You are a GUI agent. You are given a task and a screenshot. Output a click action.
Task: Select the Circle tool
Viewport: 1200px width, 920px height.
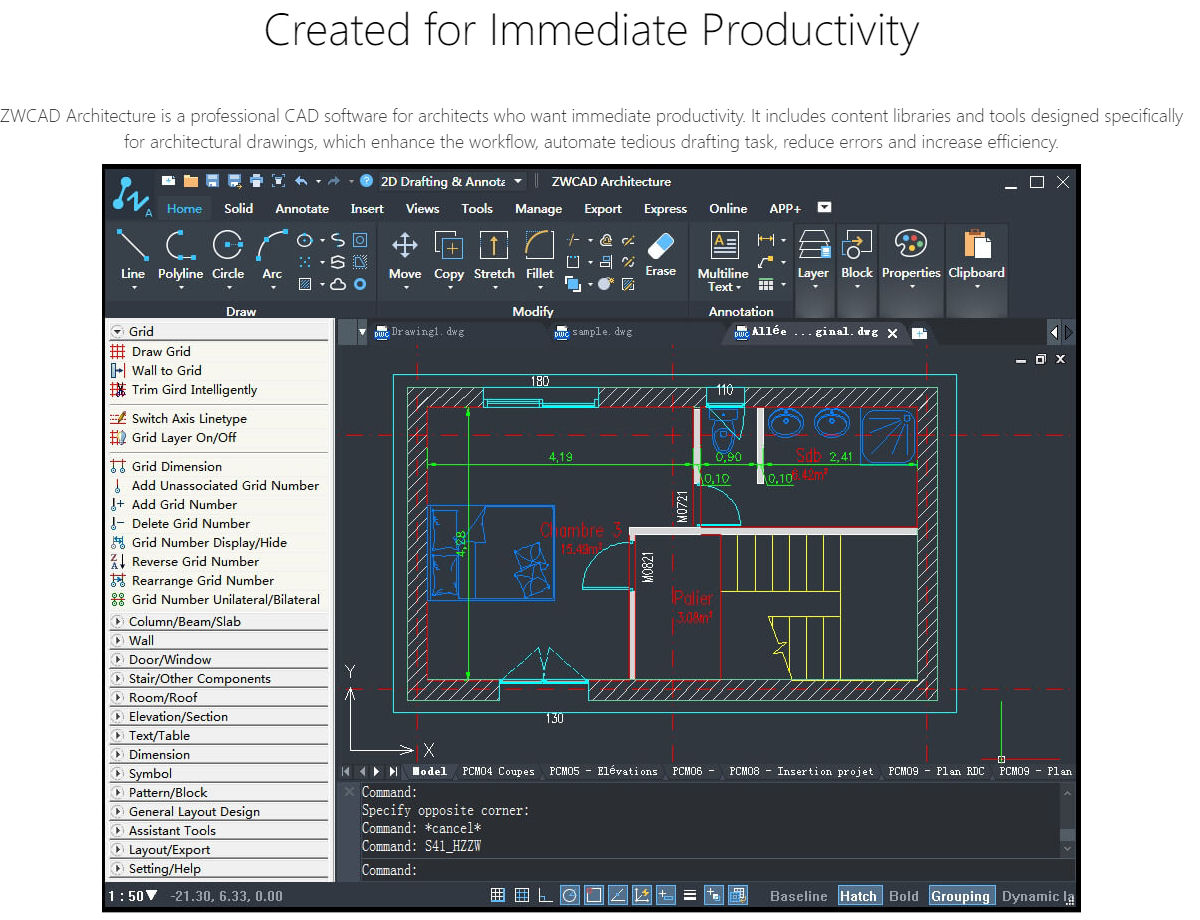coord(228,254)
